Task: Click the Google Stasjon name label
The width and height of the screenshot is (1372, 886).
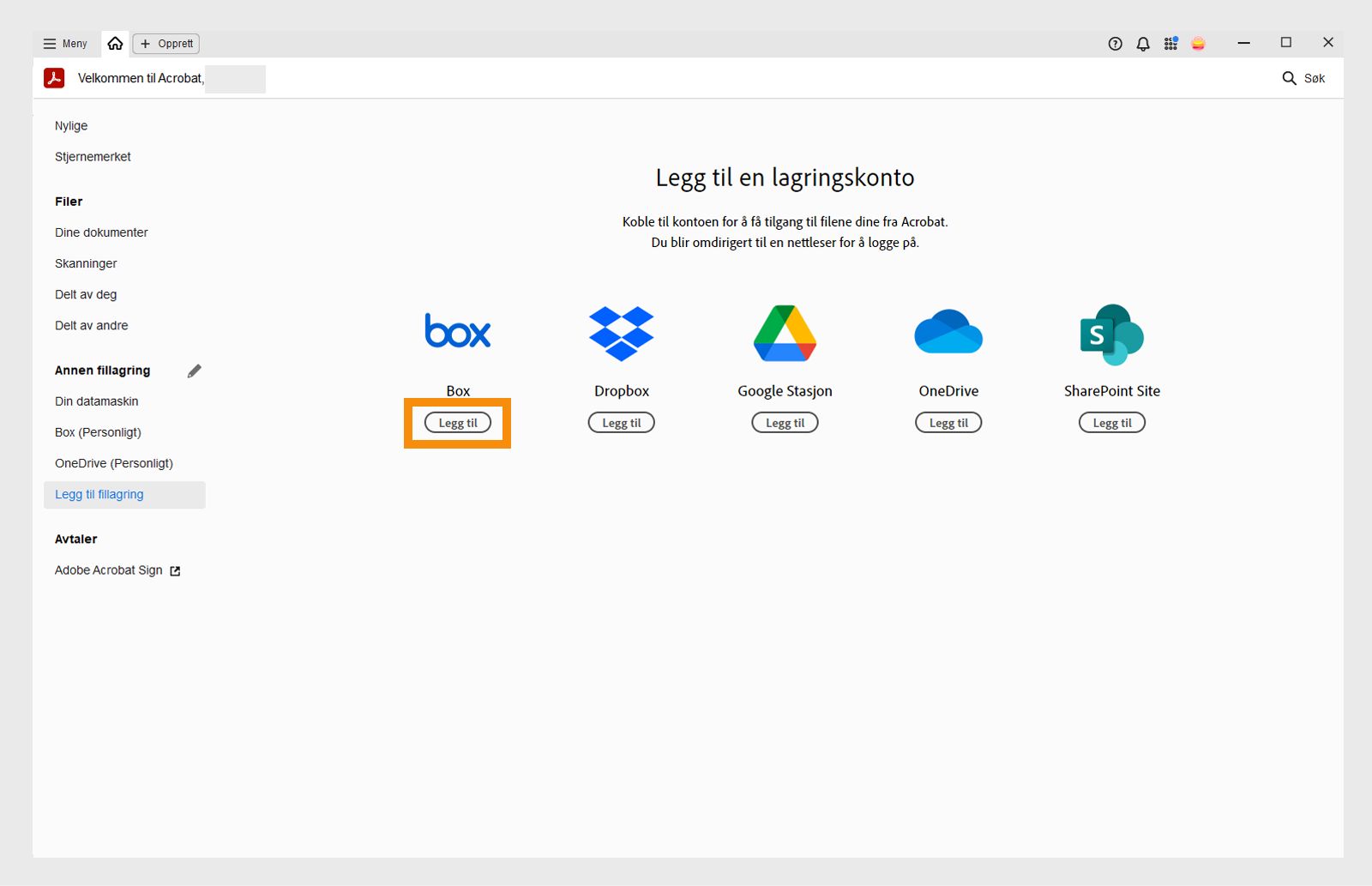Action: pyautogui.click(x=785, y=391)
